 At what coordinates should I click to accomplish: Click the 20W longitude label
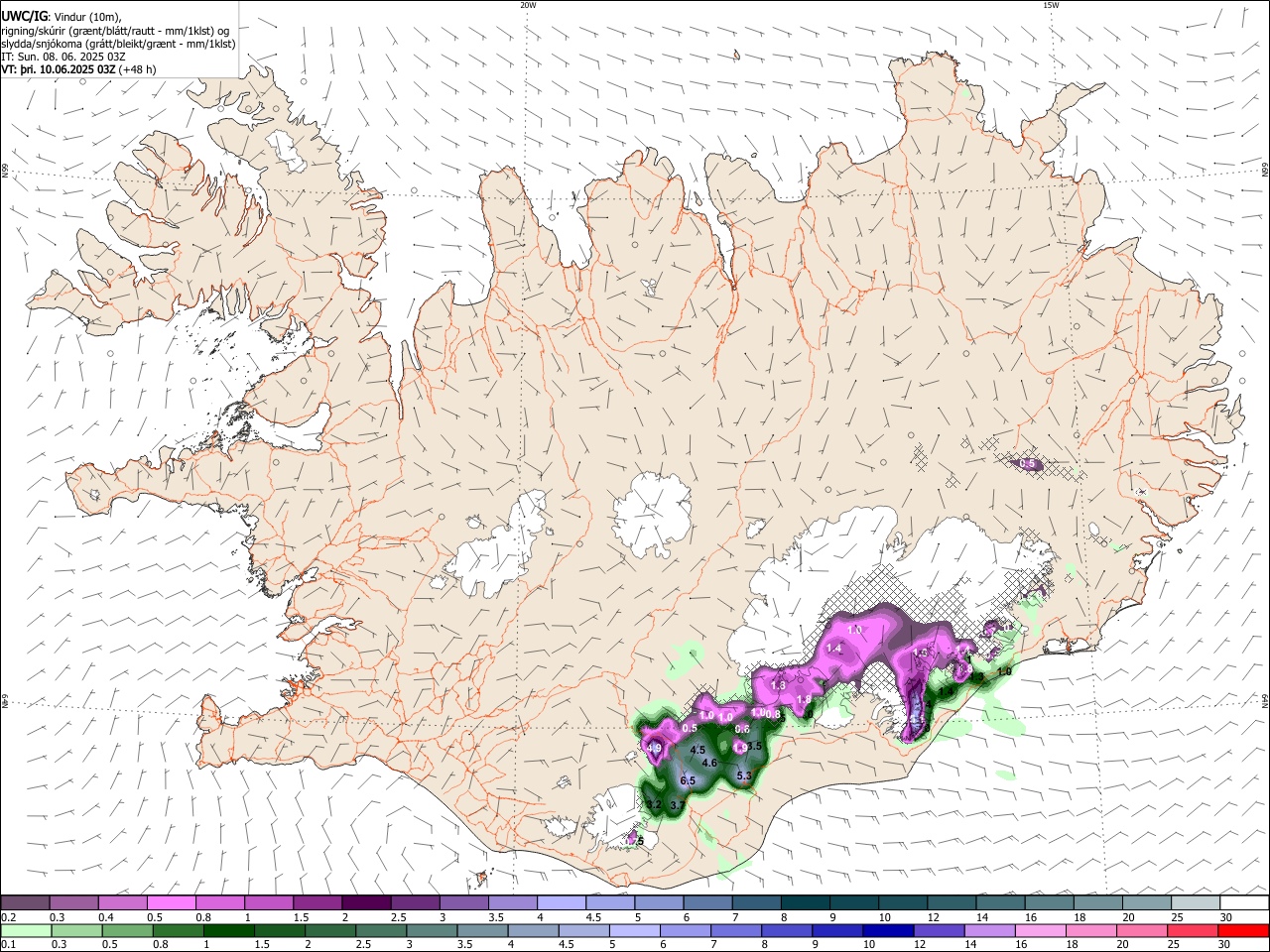point(528,5)
